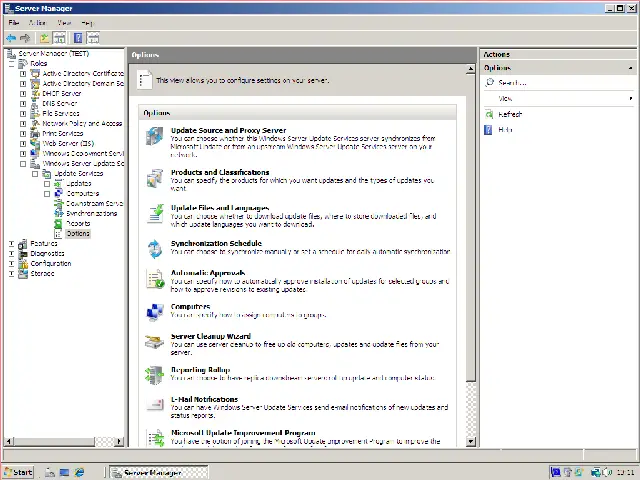Click the Help toolbar icon

pyautogui.click(x=78, y=38)
